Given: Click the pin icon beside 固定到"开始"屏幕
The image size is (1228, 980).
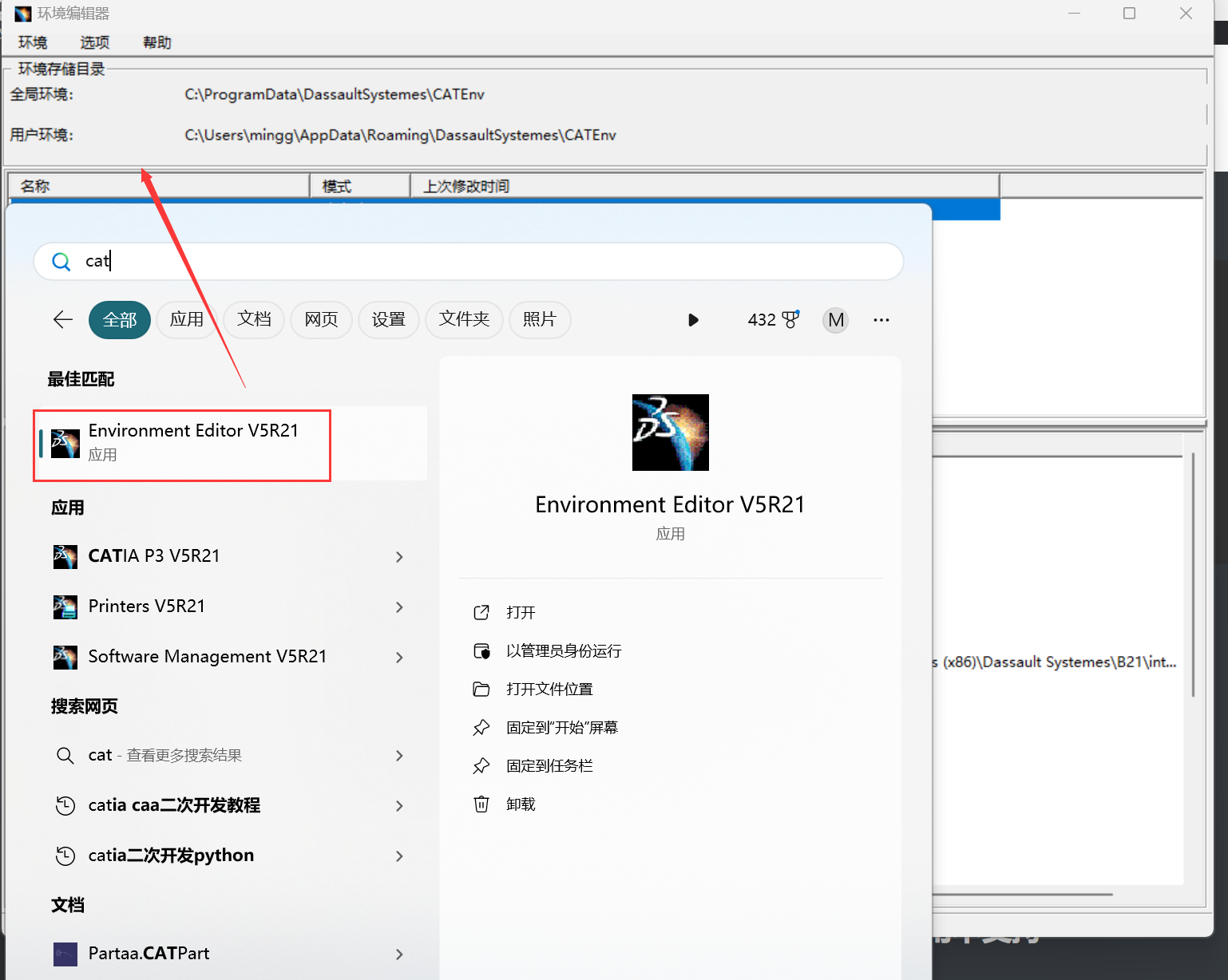Looking at the screenshot, I should tap(481, 727).
